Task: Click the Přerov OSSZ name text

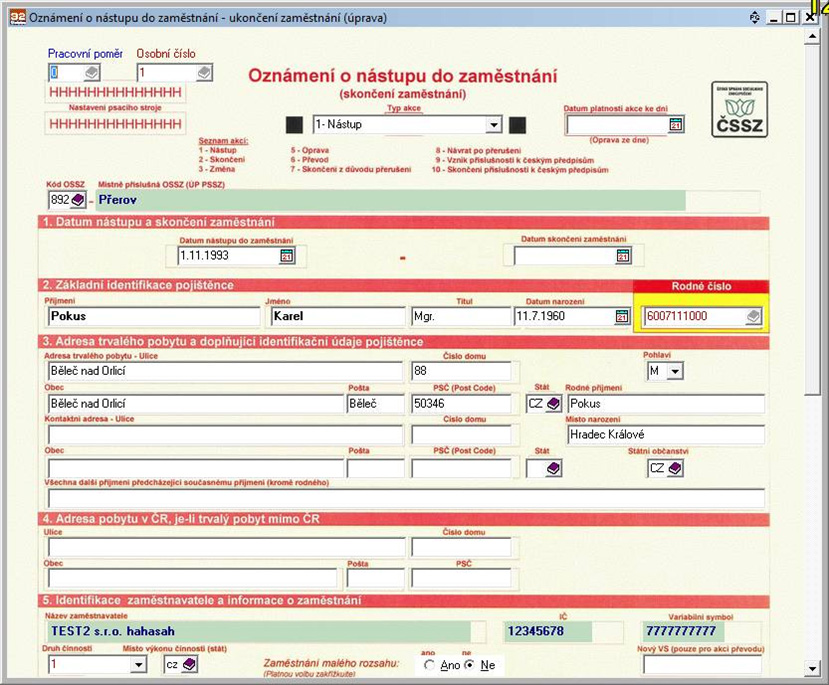Action: click(x=117, y=200)
